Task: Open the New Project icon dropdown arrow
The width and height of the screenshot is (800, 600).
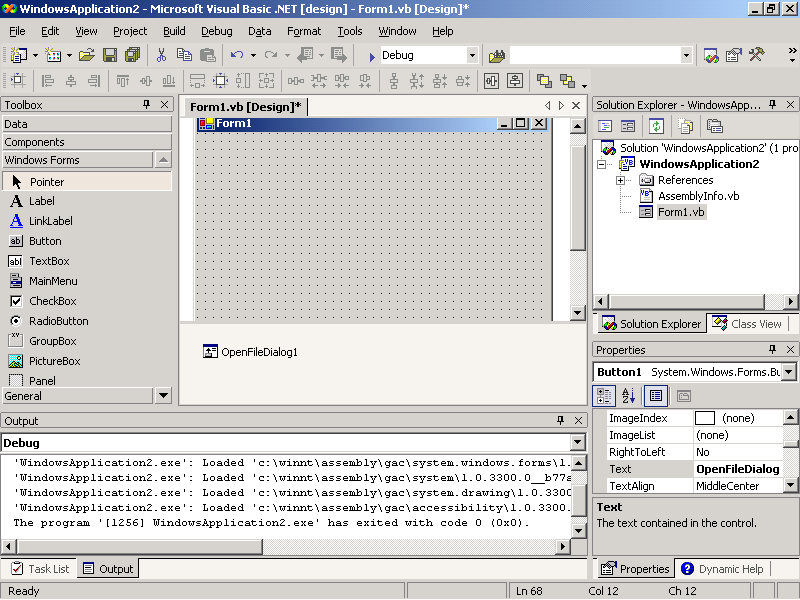Action: point(35,55)
